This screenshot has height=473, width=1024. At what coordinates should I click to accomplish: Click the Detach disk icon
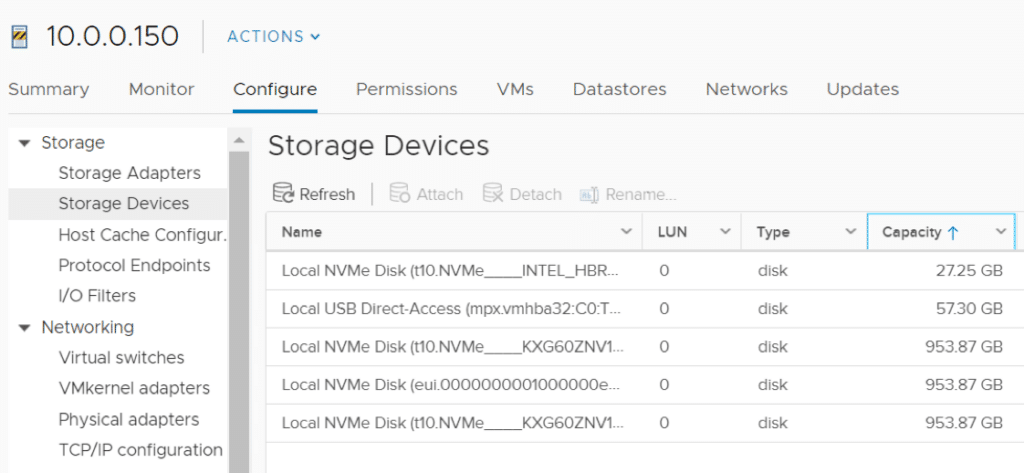pyautogui.click(x=492, y=193)
